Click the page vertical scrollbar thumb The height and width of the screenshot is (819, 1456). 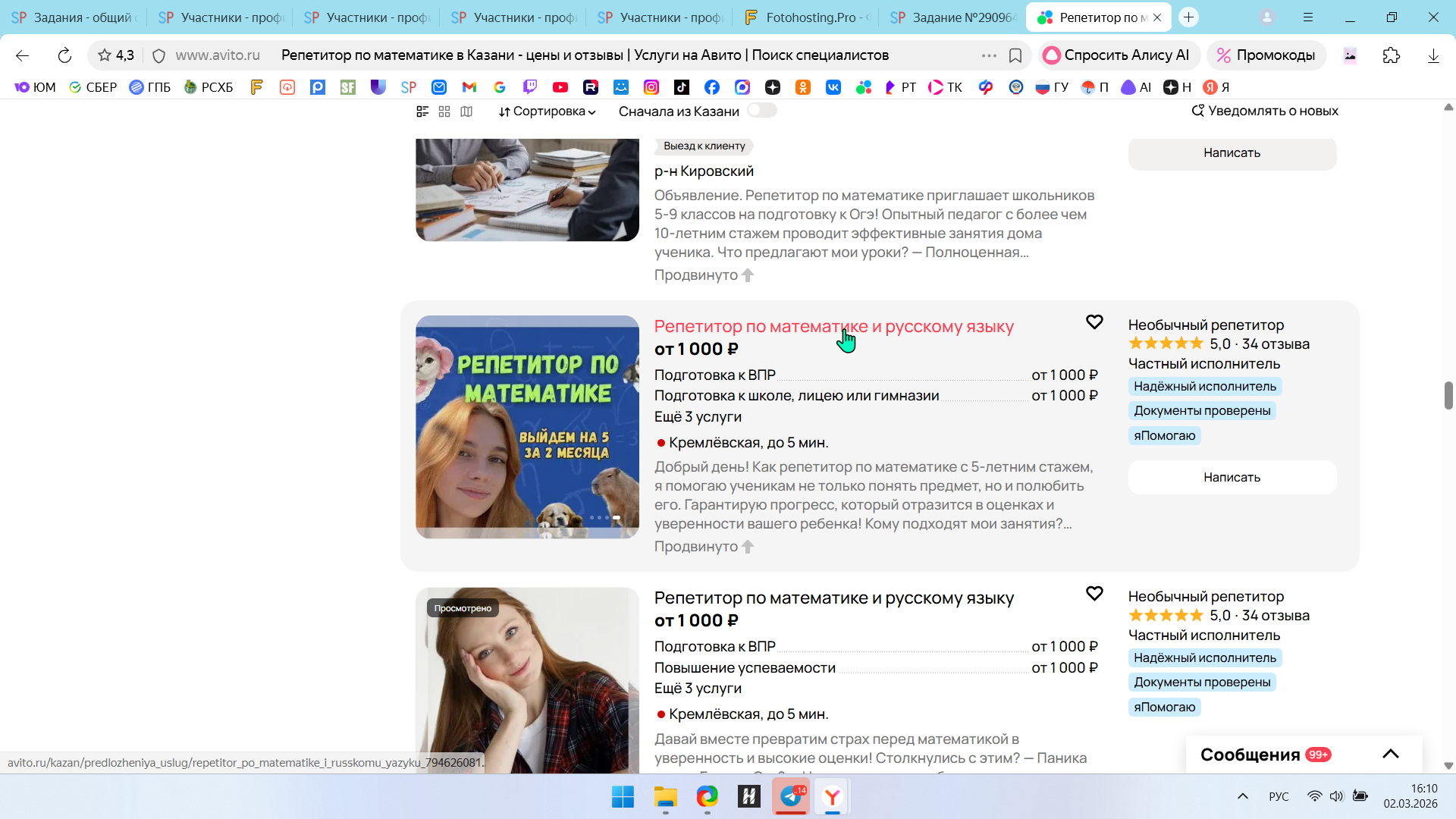tap(1448, 395)
